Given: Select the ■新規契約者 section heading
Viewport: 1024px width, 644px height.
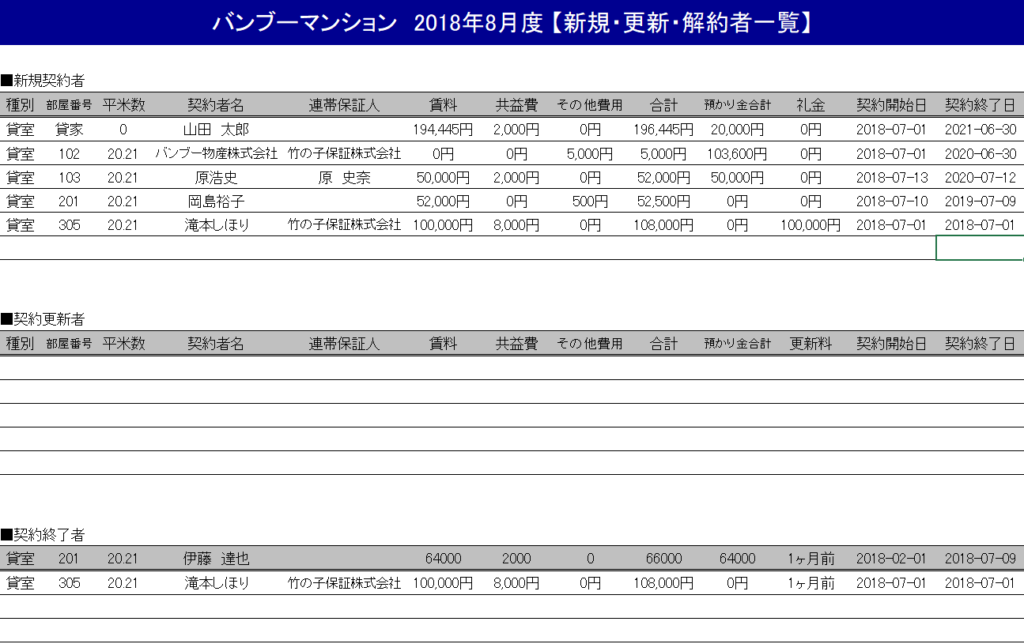Looking at the screenshot, I should pos(43,80).
